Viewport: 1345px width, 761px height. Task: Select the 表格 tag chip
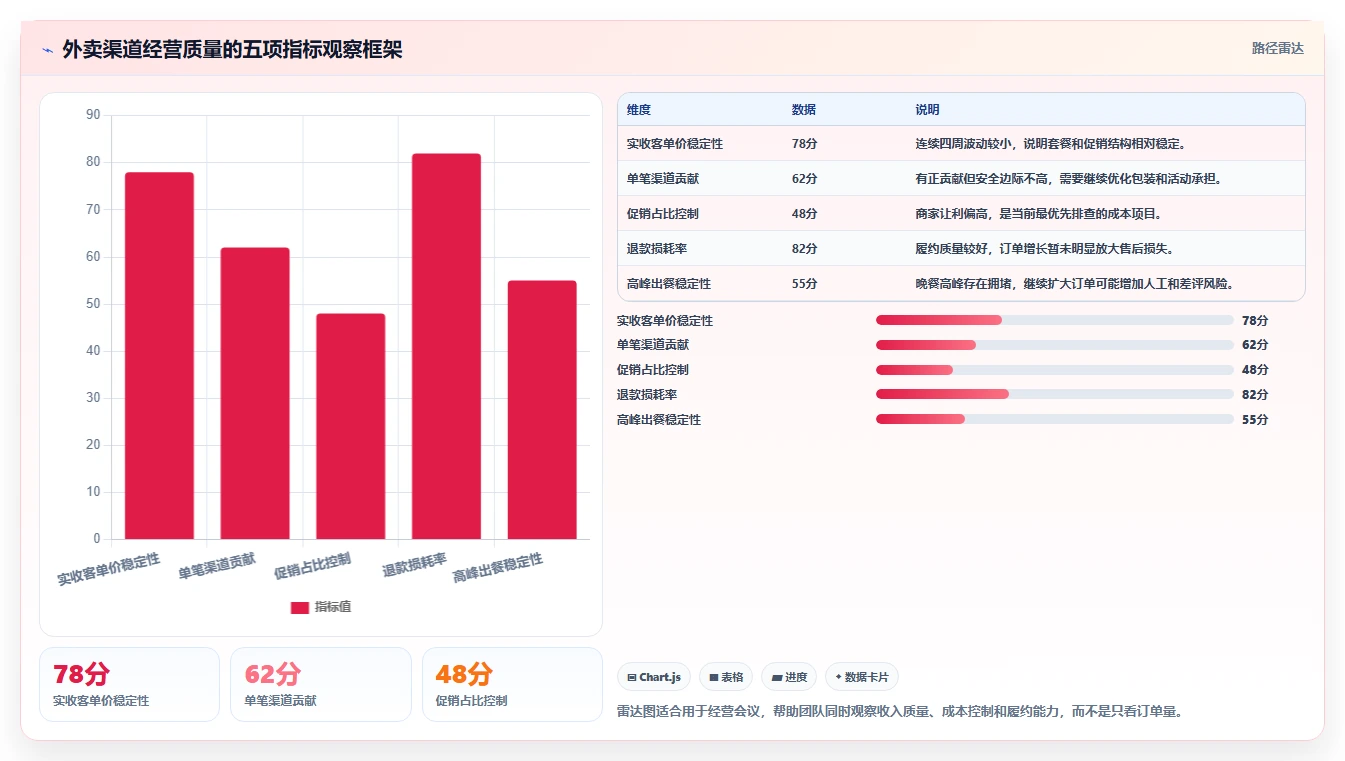(x=726, y=677)
